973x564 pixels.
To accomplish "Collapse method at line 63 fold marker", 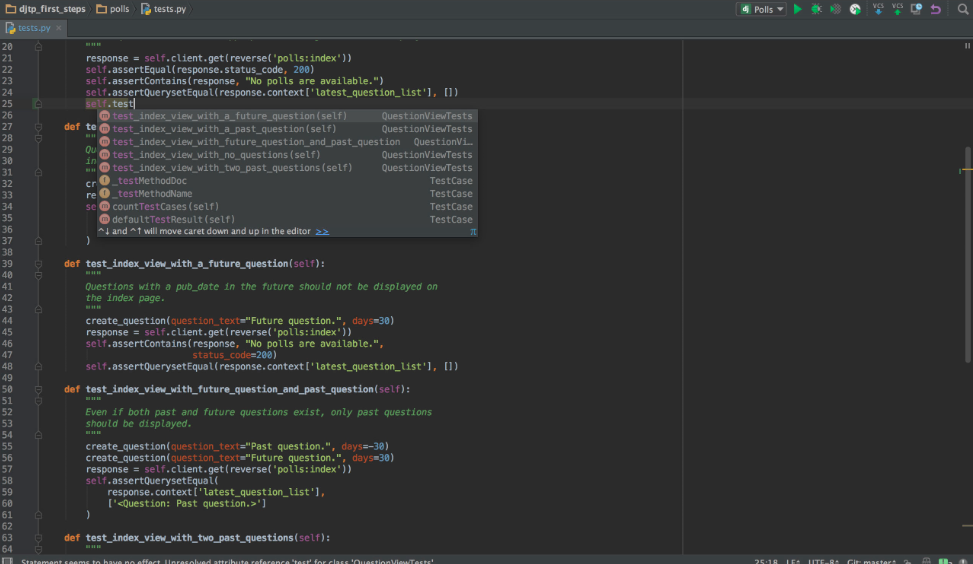I will tap(38, 537).
